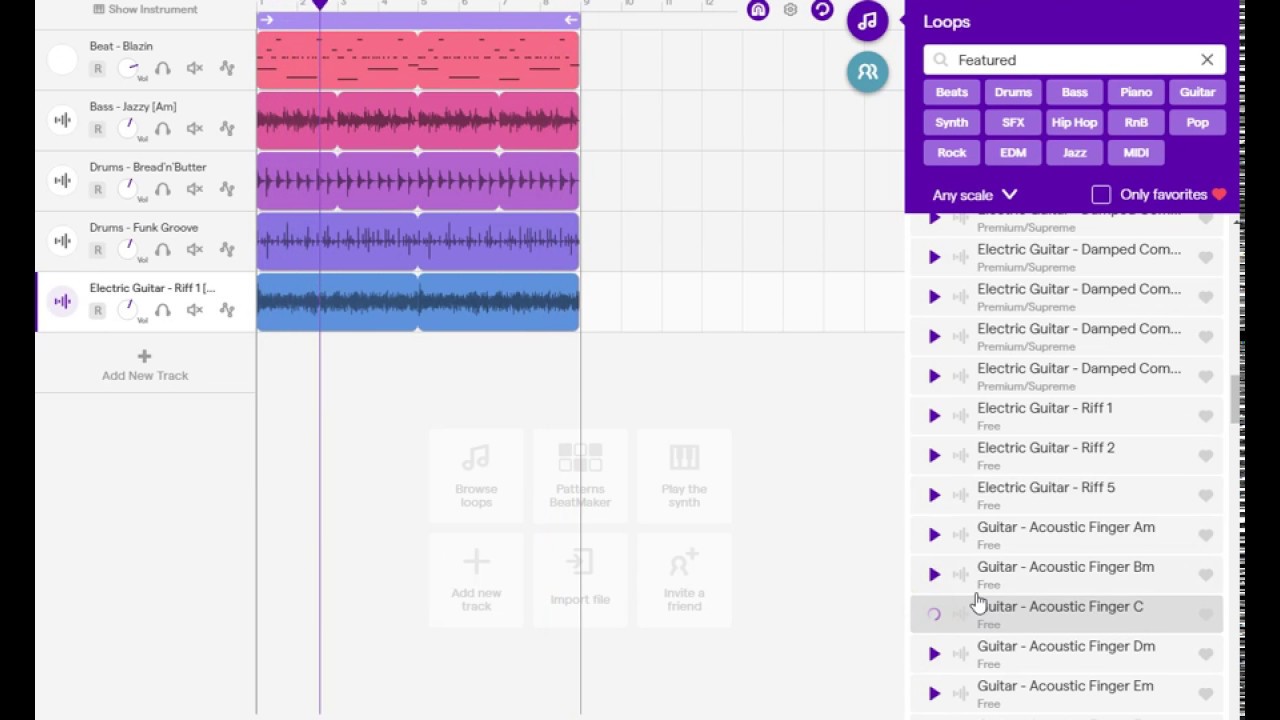
Task: Solo the Drums - Funk Groove track headphones icon
Action: tap(163, 249)
